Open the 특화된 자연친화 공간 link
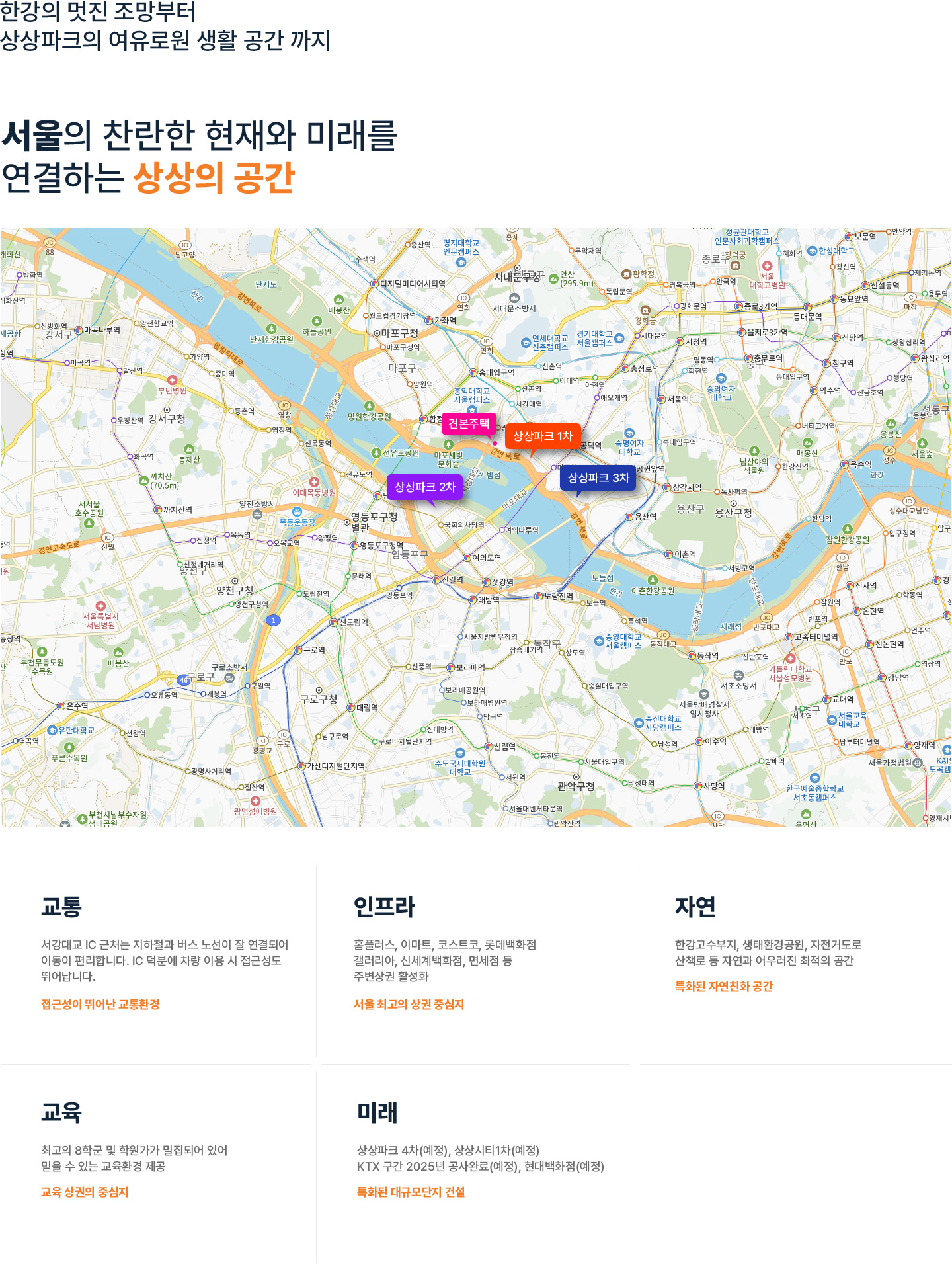Viewport: 952px width, 1283px height. [x=724, y=986]
